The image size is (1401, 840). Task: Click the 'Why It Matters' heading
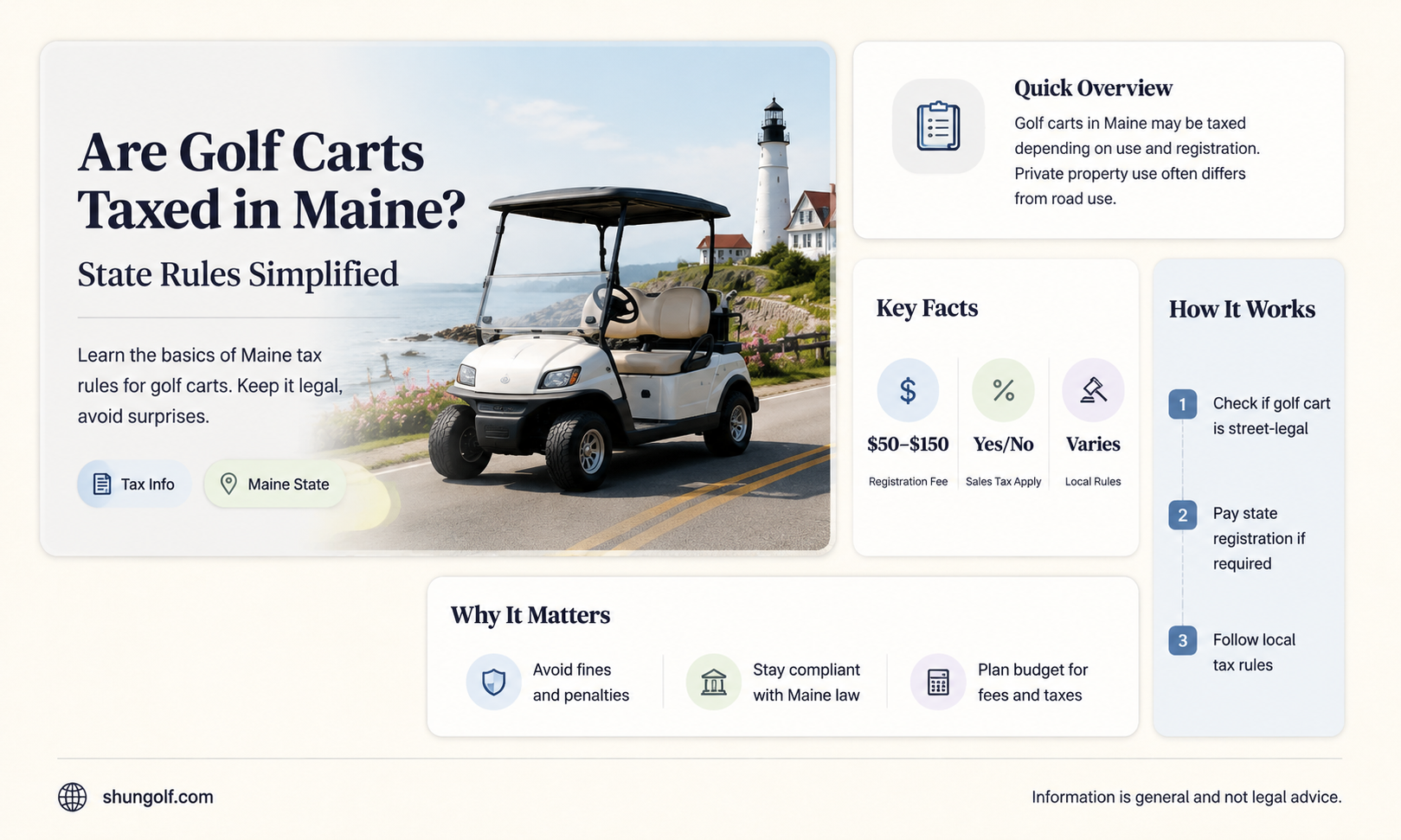coord(530,615)
